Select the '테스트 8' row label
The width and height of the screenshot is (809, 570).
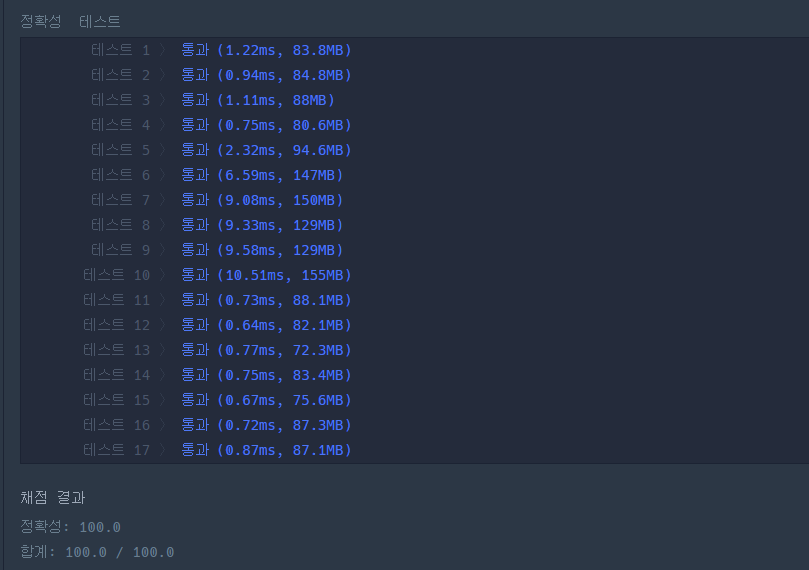click(120, 225)
